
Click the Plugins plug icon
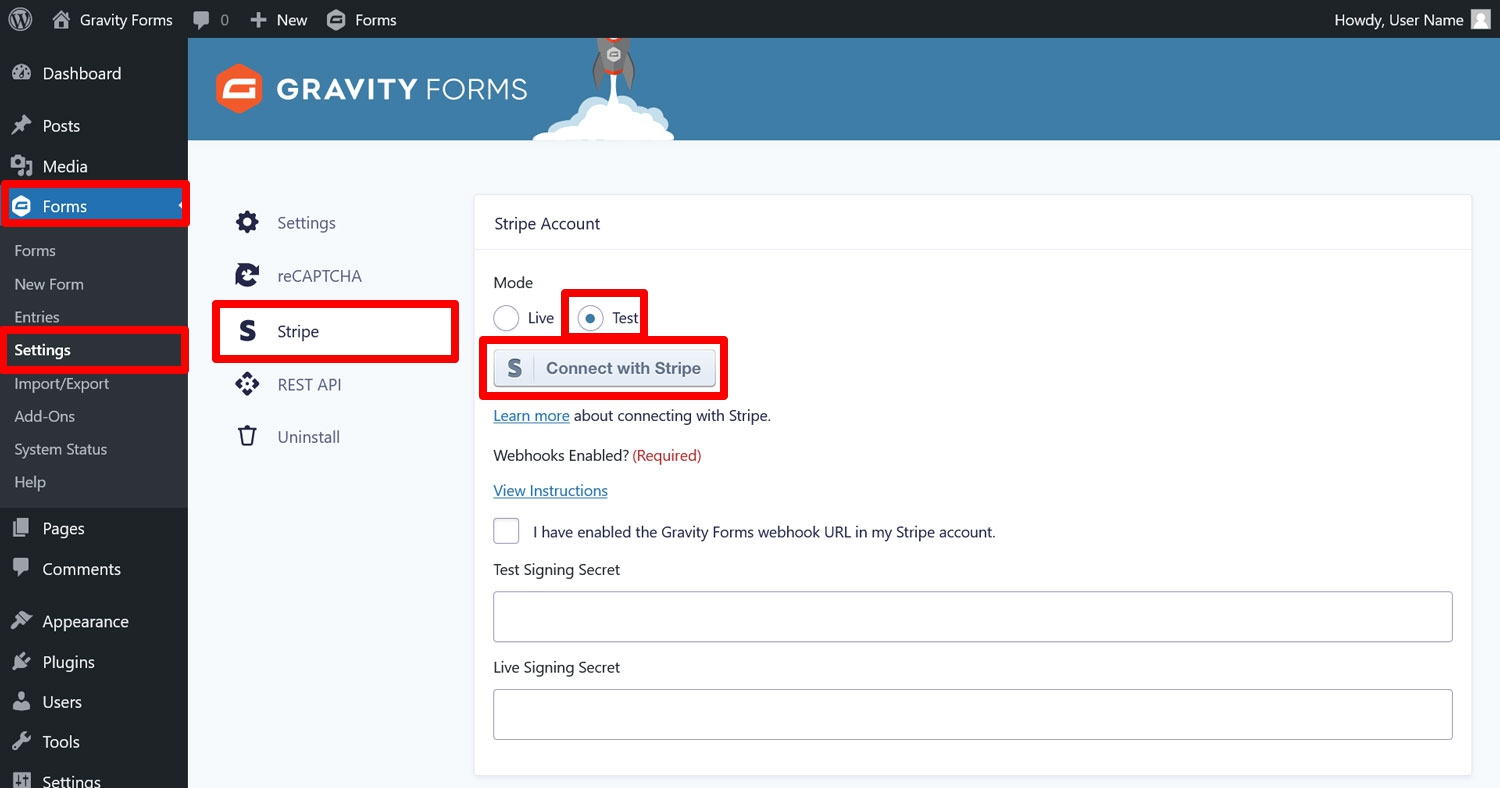click(x=21, y=662)
